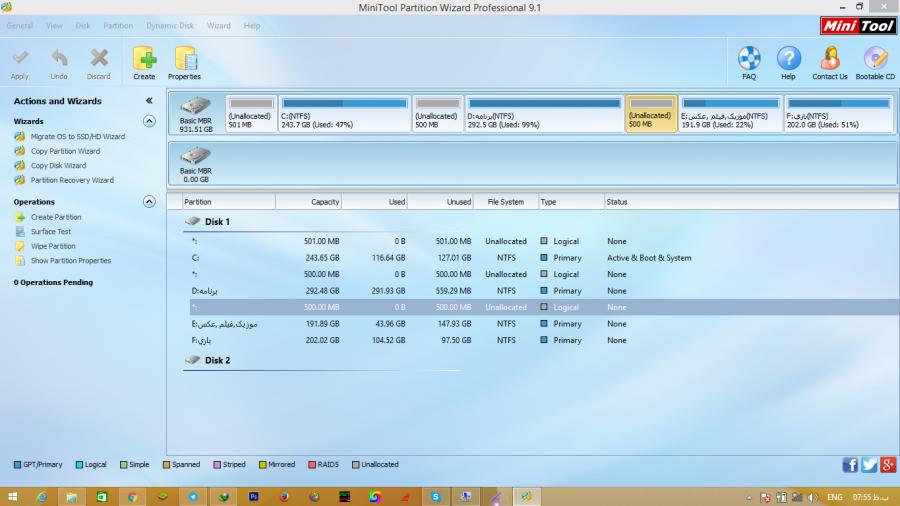Open the Facebook icon

pos(850,465)
